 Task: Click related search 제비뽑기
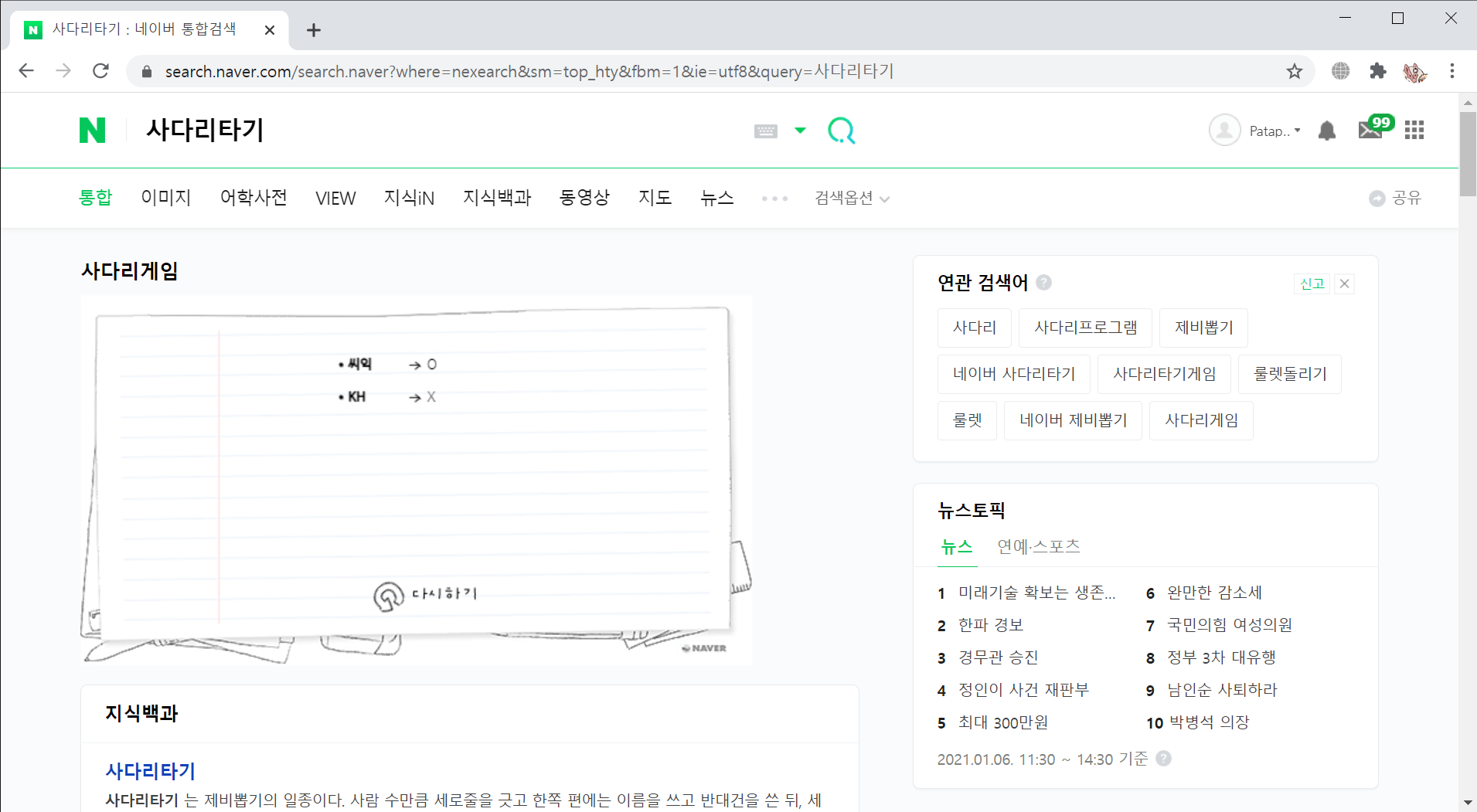[x=1203, y=328]
